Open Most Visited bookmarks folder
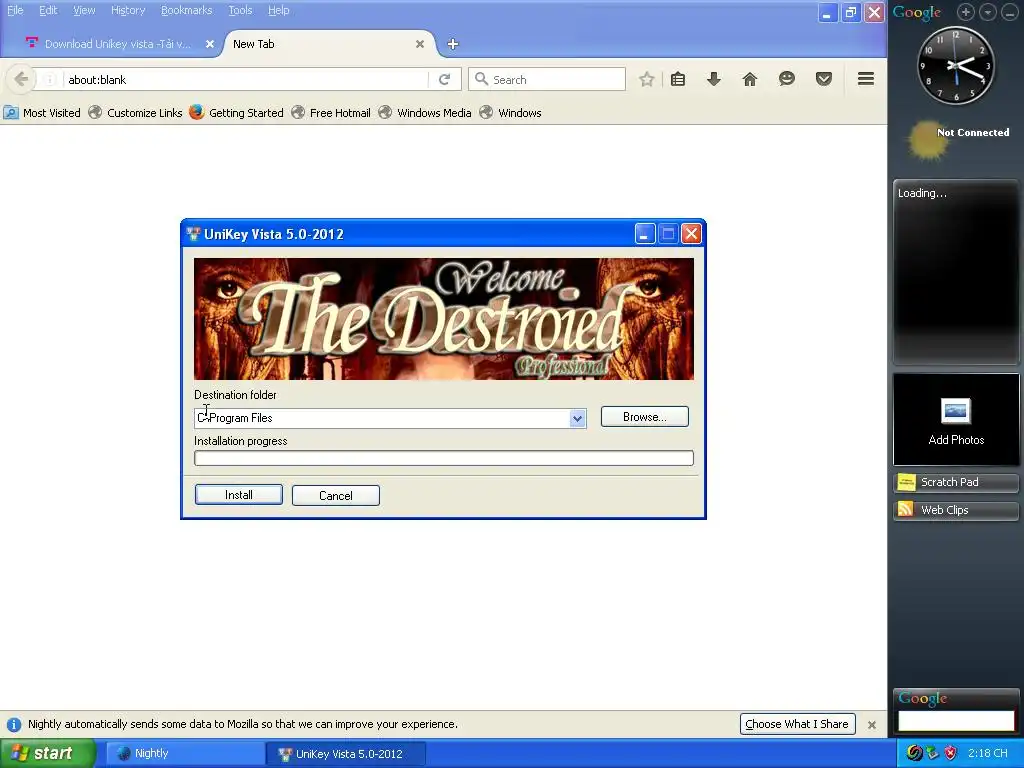This screenshot has width=1024, height=768. pyautogui.click(x=42, y=113)
